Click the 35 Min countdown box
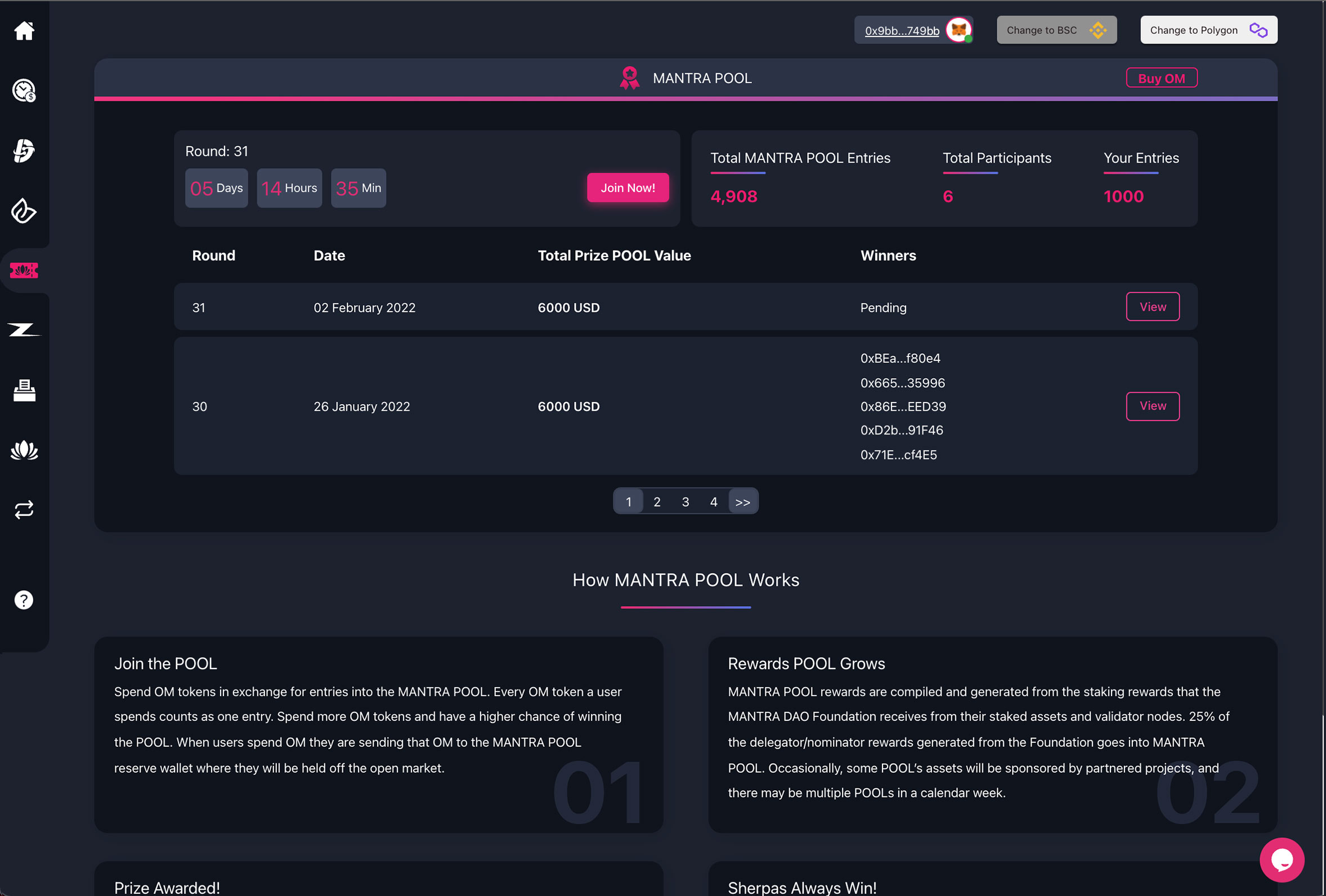1326x896 pixels. click(359, 188)
